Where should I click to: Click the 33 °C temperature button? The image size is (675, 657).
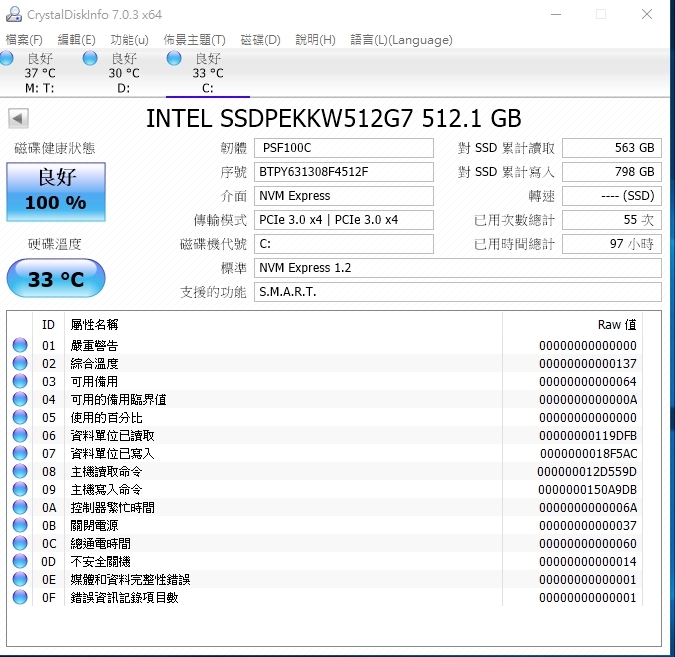[x=56, y=279]
